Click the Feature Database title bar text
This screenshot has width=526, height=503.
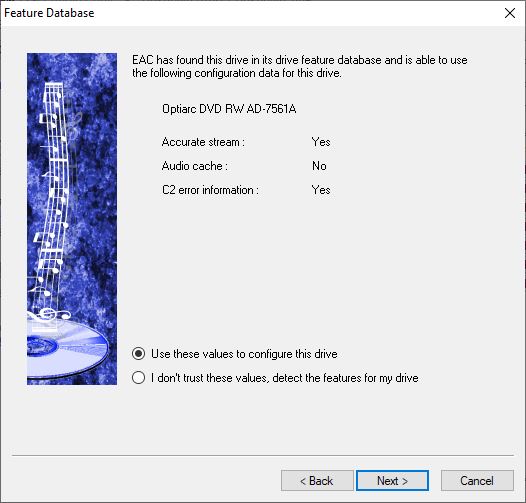[49, 13]
